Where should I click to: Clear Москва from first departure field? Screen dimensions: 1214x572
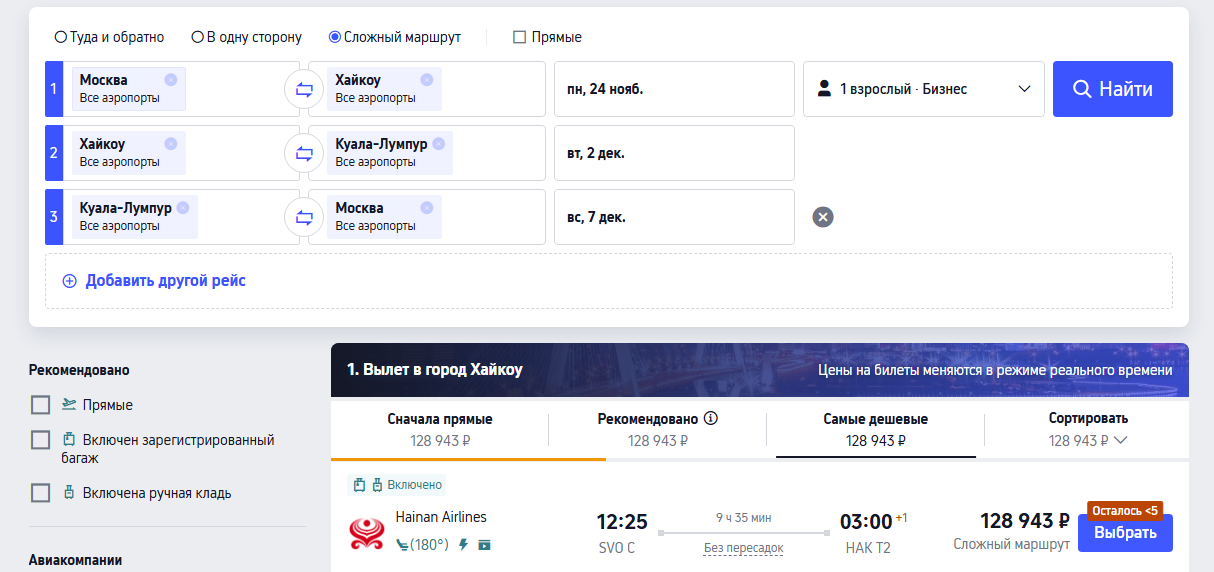click(x=170, y=80)
